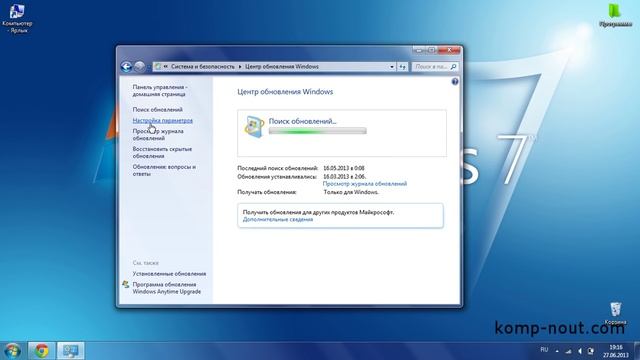The height and width of the screenshot is (360, 640).
Task: Click 'Просмотр журнала обновлений' link under the install date
Action: [365, 184]
